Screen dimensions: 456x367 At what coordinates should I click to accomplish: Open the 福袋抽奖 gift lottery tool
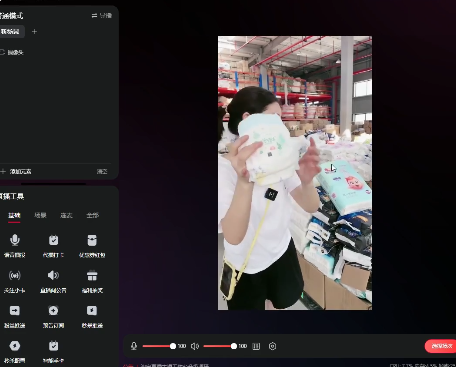[92, 276]
